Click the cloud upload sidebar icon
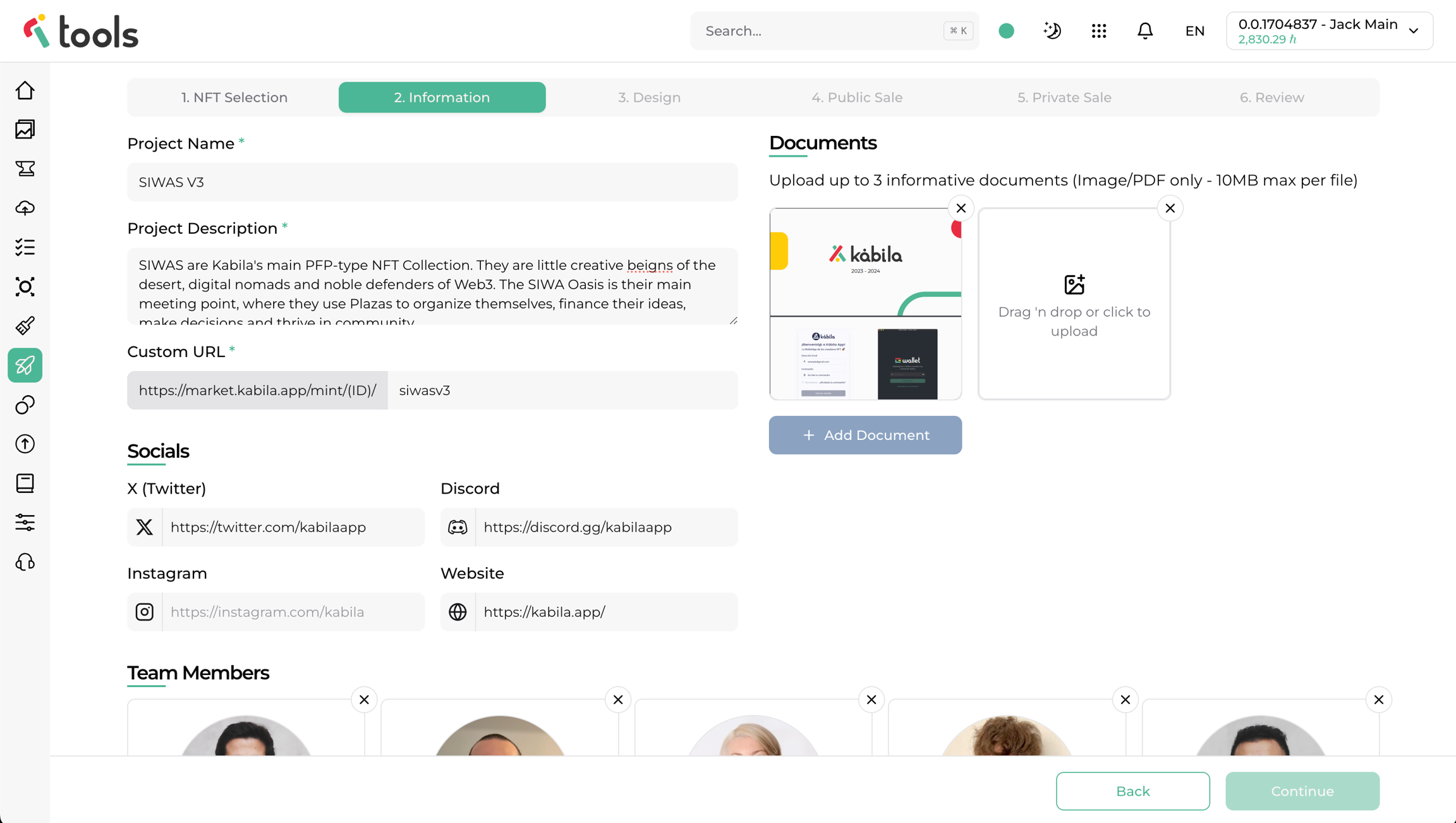1456x823 pixels. (25, 208)
